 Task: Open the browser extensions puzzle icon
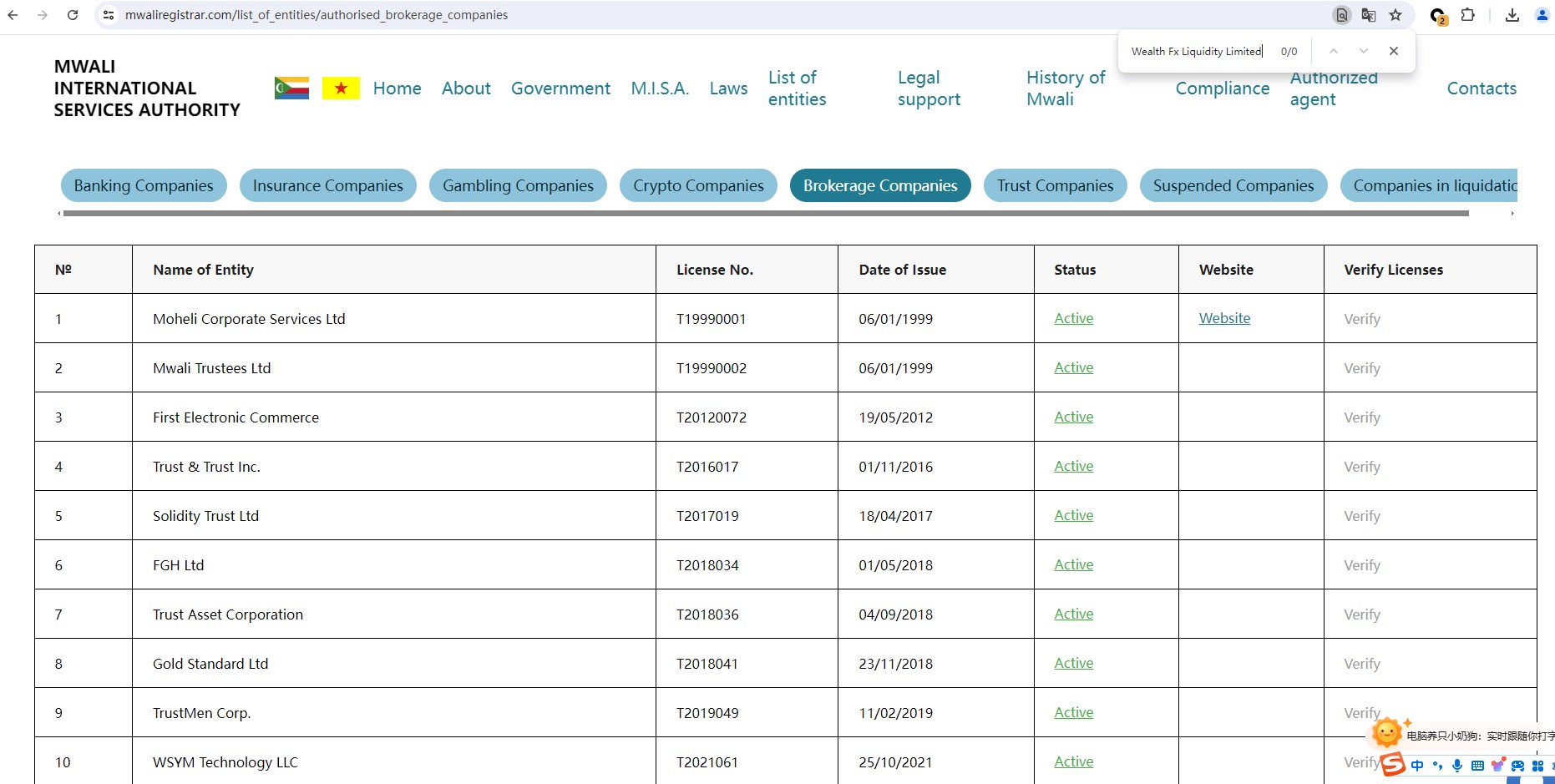(x=1467, y=15)
